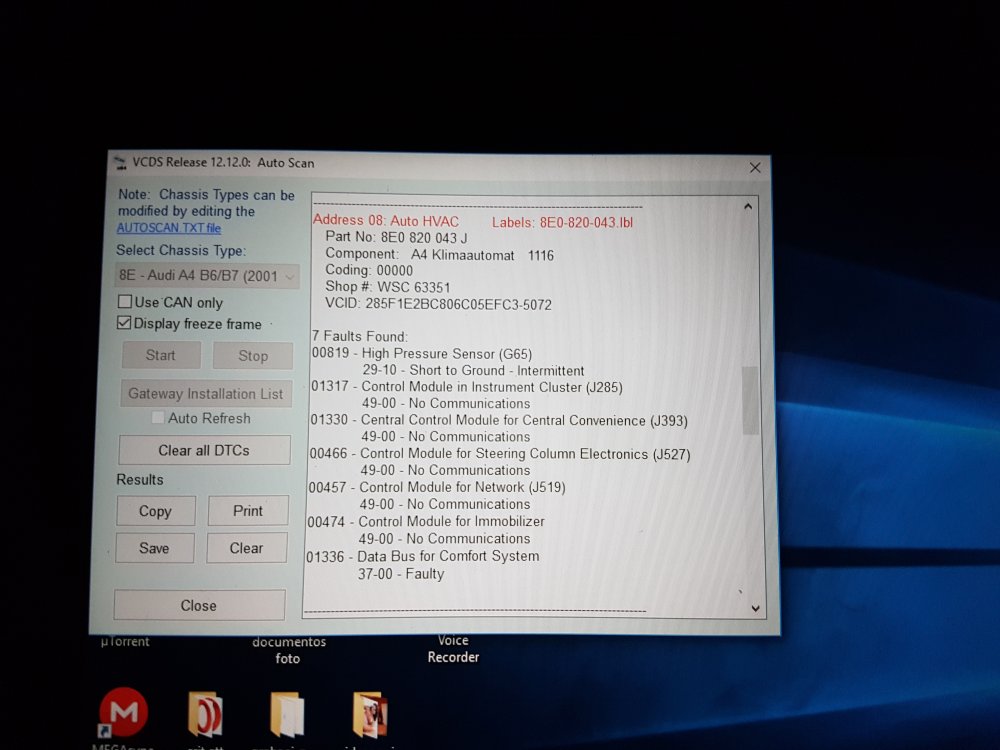Open the AUTOSCAN.TXT file link
The height and width of the screenshot is (750, 1000).
pyautogui.click(x=168, y=228)
